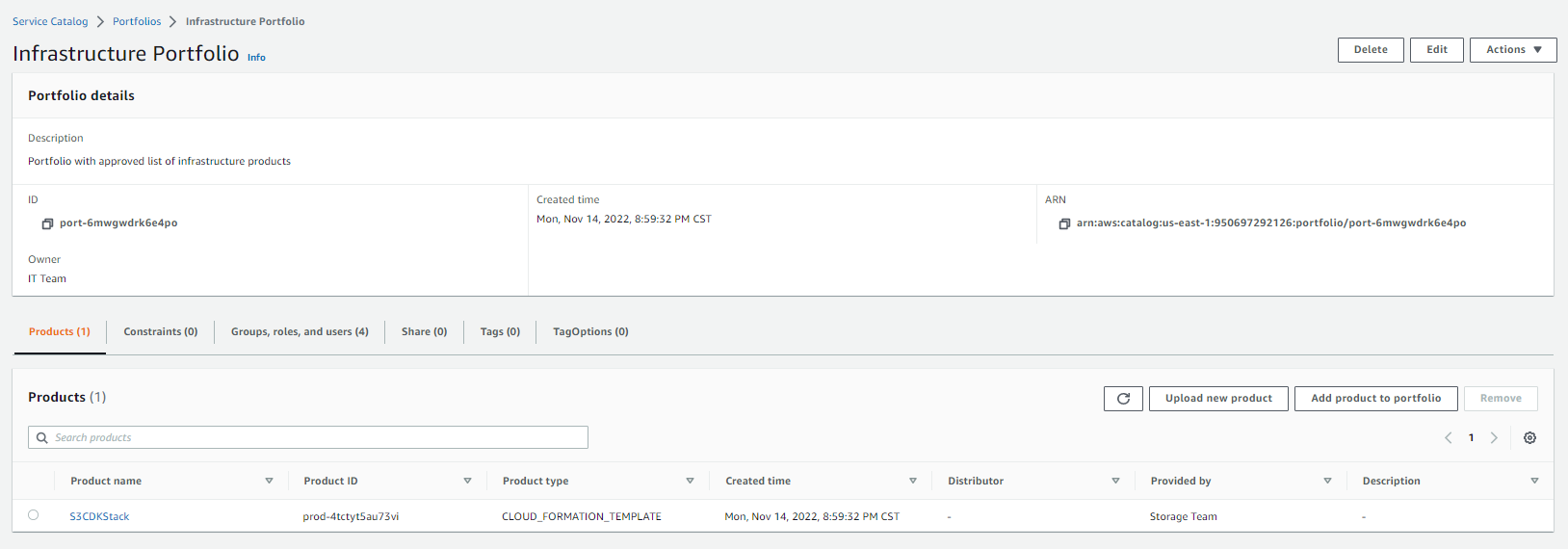Viewport: 1568px width, 549px height.
Task: Click the CLOUD_FORMATION_TEMPLATE cell
Action: click(x=582, y=517)
